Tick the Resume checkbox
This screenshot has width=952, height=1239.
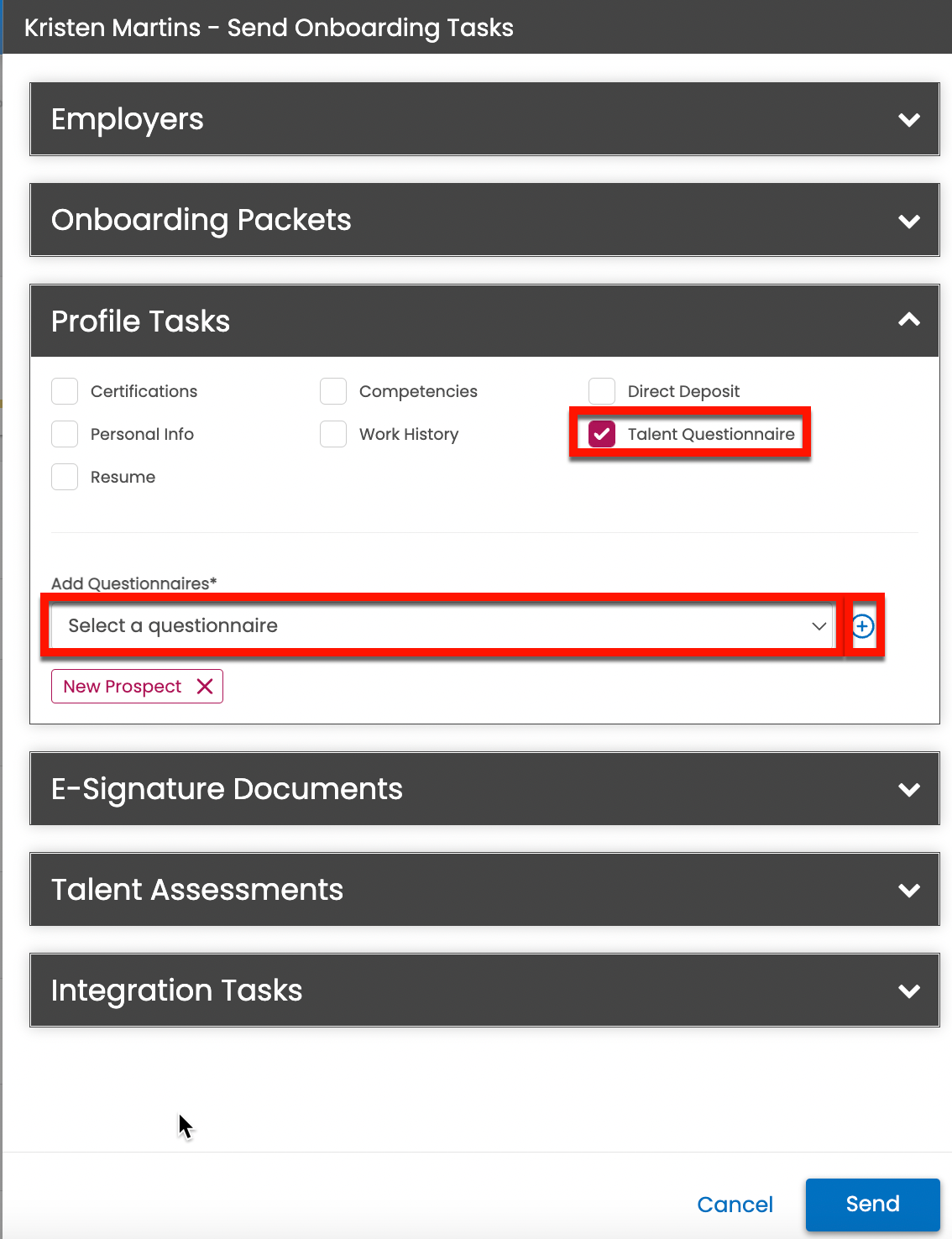tap(65, 477)
